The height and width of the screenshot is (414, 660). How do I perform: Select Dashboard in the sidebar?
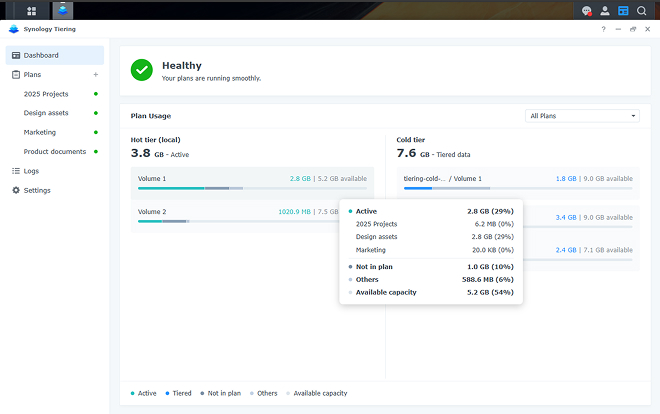[x=41, y=55]
